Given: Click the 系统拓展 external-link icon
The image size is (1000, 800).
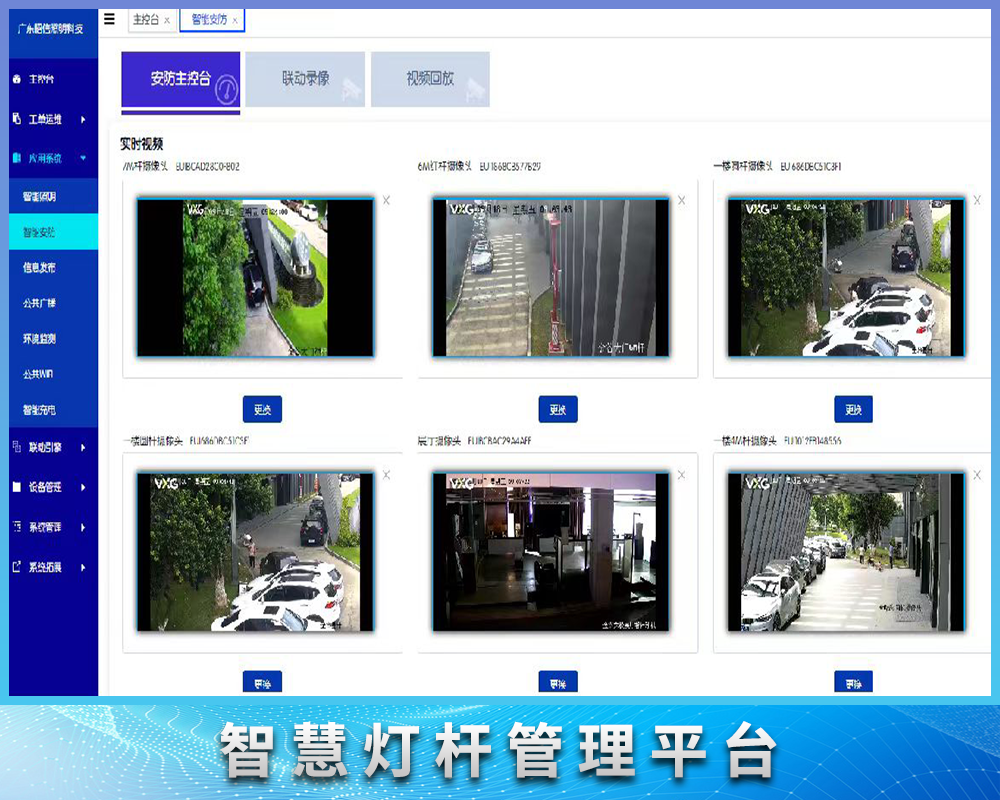Looking at the screenshot, I should point(16,567).
